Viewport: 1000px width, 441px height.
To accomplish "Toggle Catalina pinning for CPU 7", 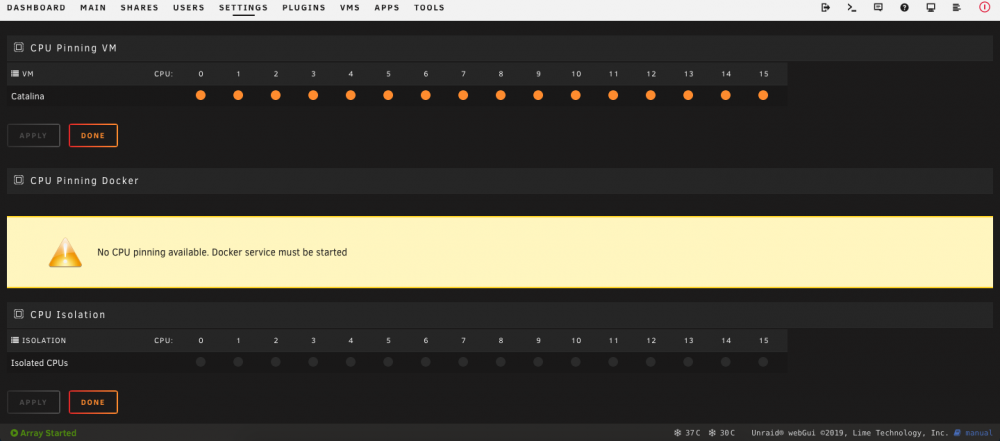I will (x=463, y=95).
